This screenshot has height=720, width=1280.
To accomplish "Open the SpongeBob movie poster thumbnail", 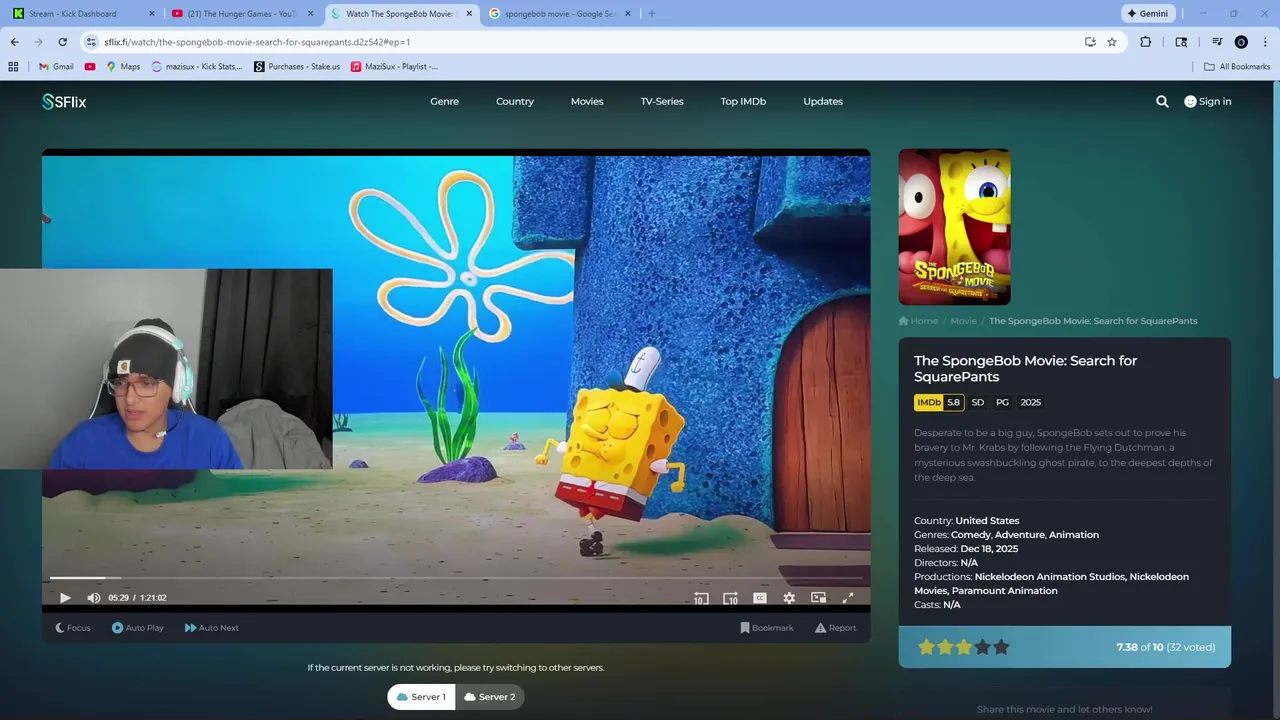I will click(x=954, y=227).
